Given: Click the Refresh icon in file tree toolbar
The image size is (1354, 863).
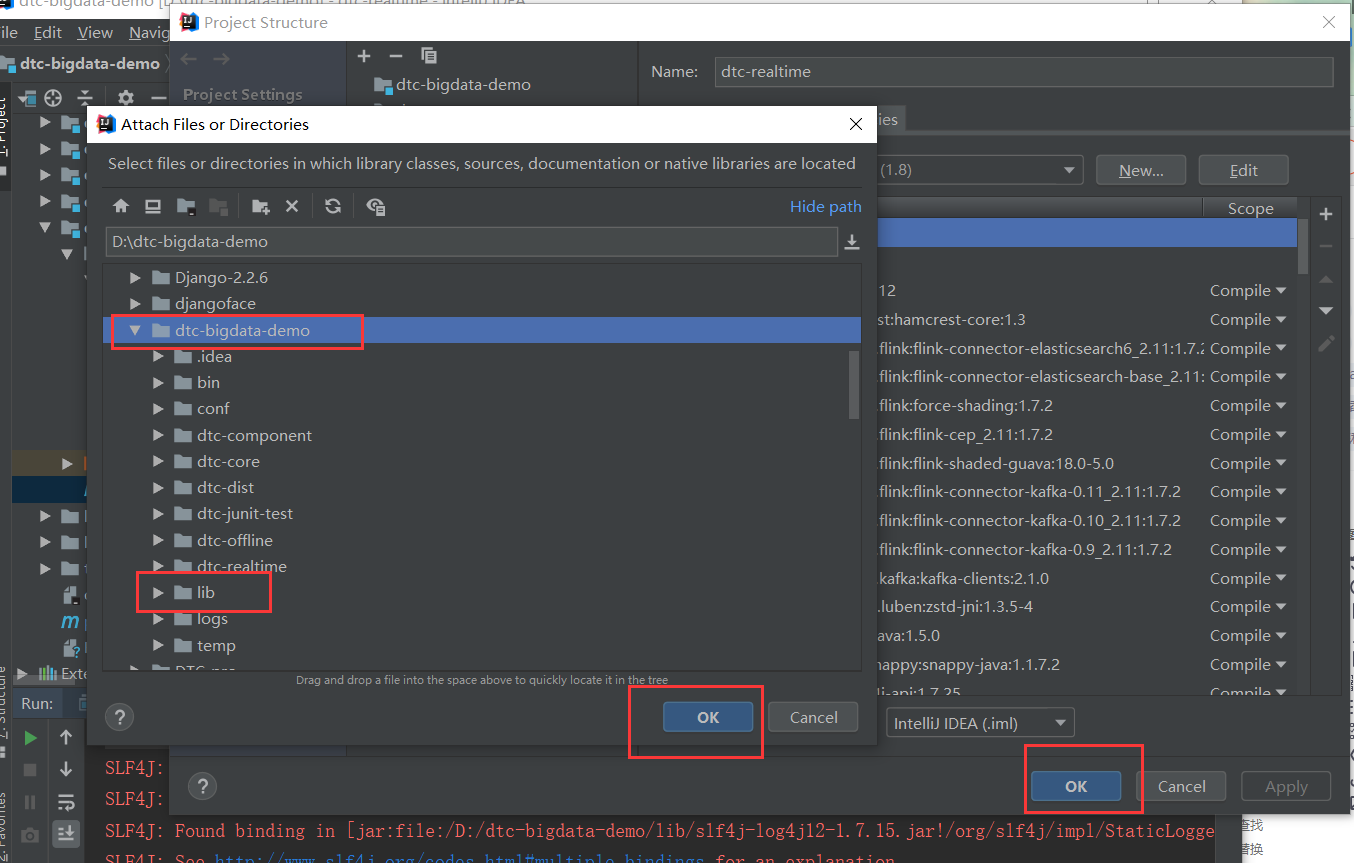Looking at the screenshot, I should [x=330, y=206].
